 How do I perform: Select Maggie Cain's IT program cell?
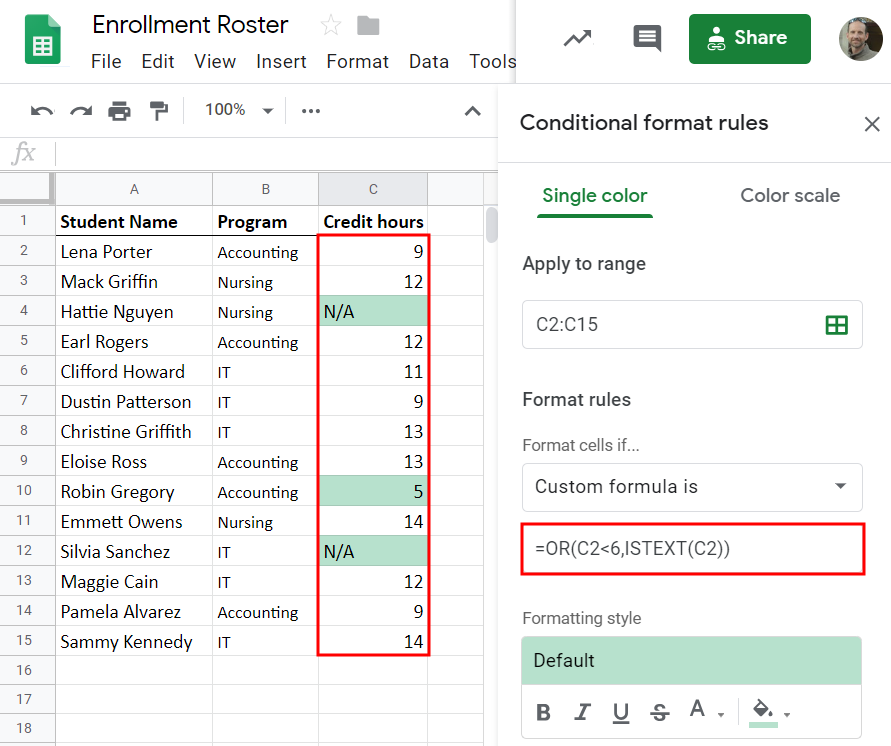265,581
